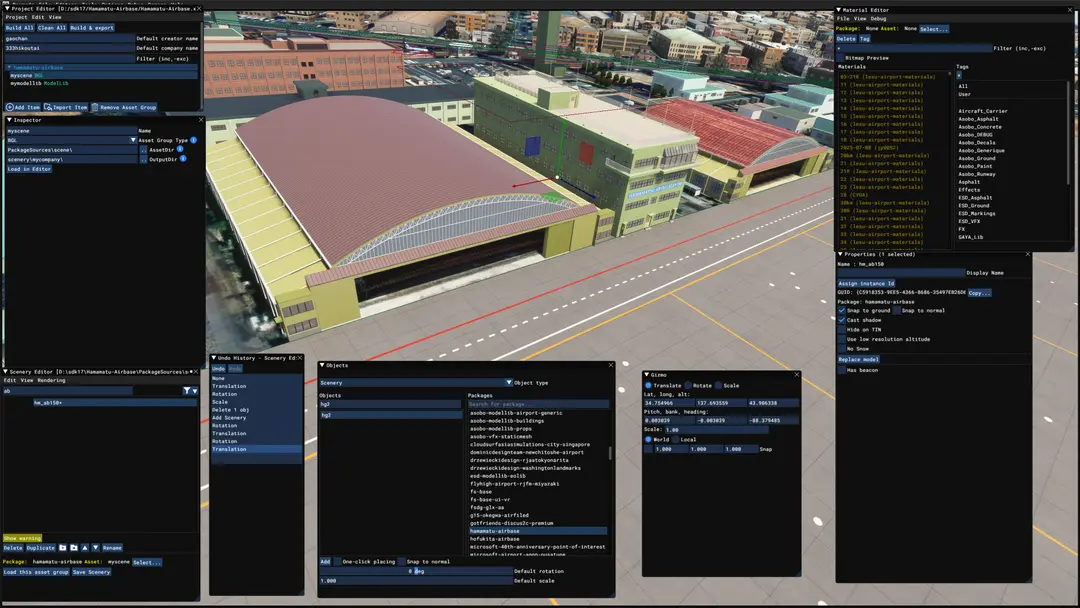Click the Scale value field in Gizmo
1080x608 pixels.
[716, 430]
